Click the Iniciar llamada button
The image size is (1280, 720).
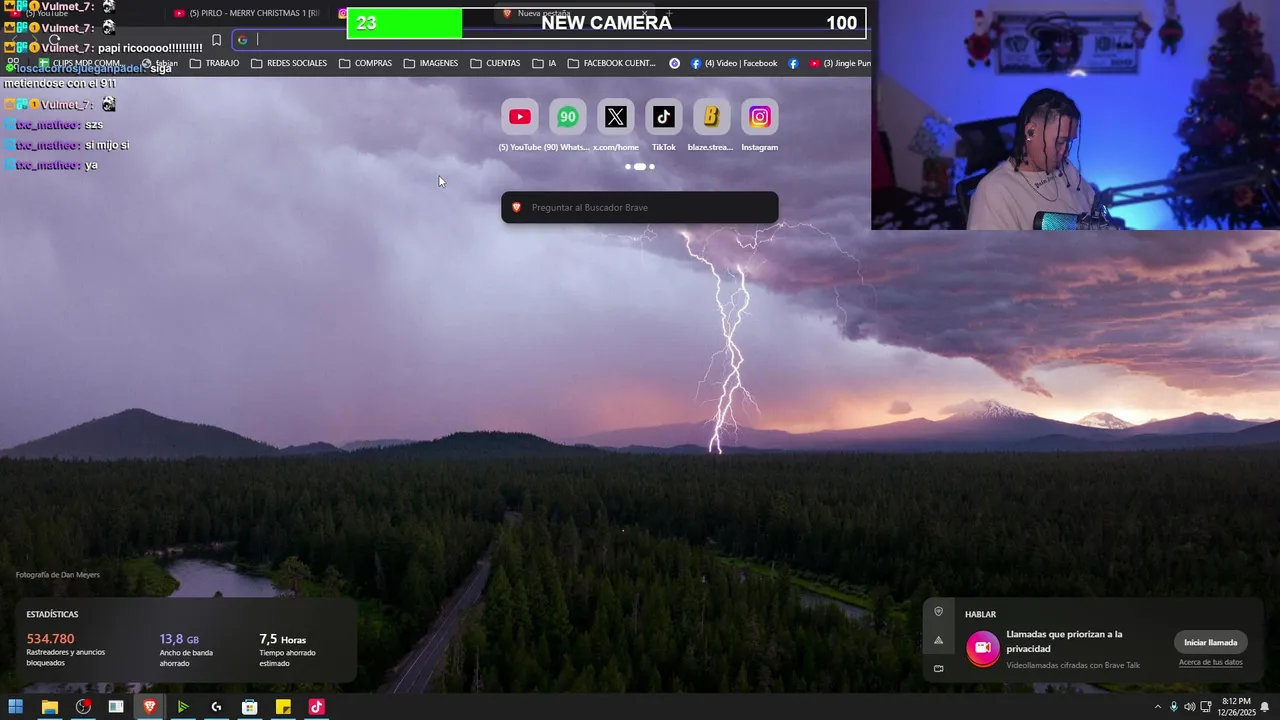[1210, 643]
